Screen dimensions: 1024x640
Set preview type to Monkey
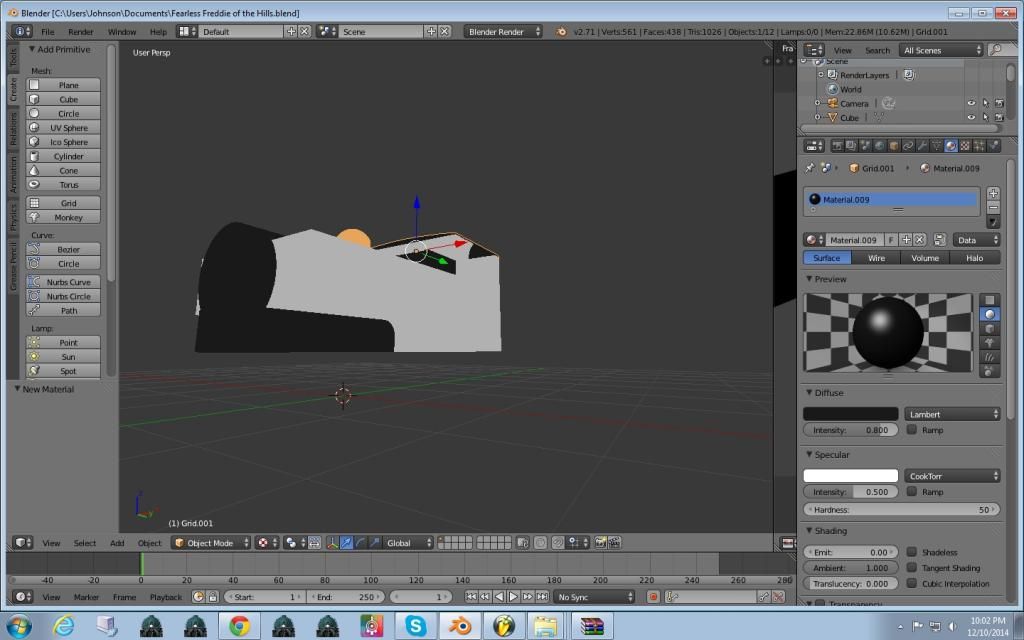[990, 343]
